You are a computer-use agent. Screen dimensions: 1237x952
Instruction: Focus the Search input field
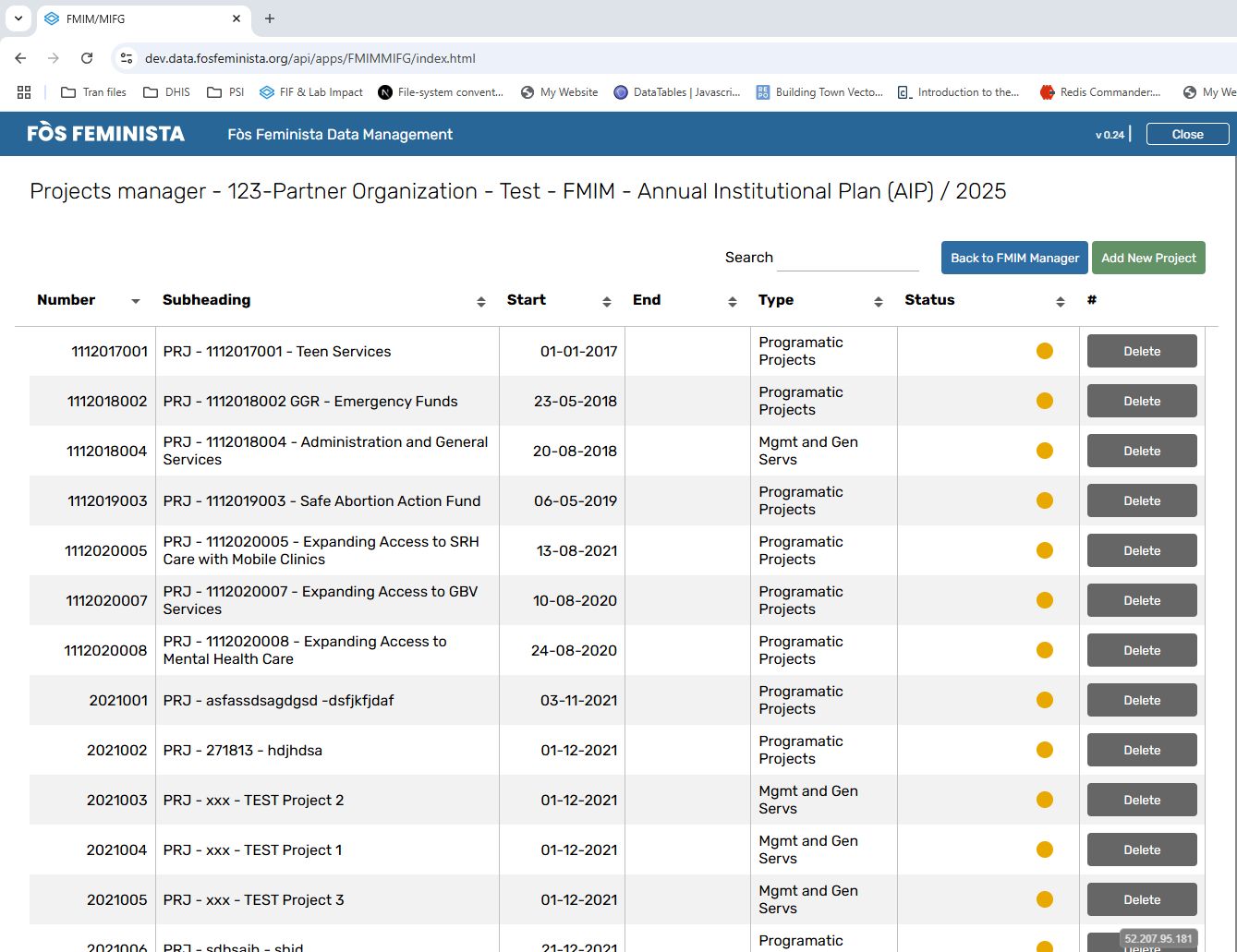pos(848,258)
